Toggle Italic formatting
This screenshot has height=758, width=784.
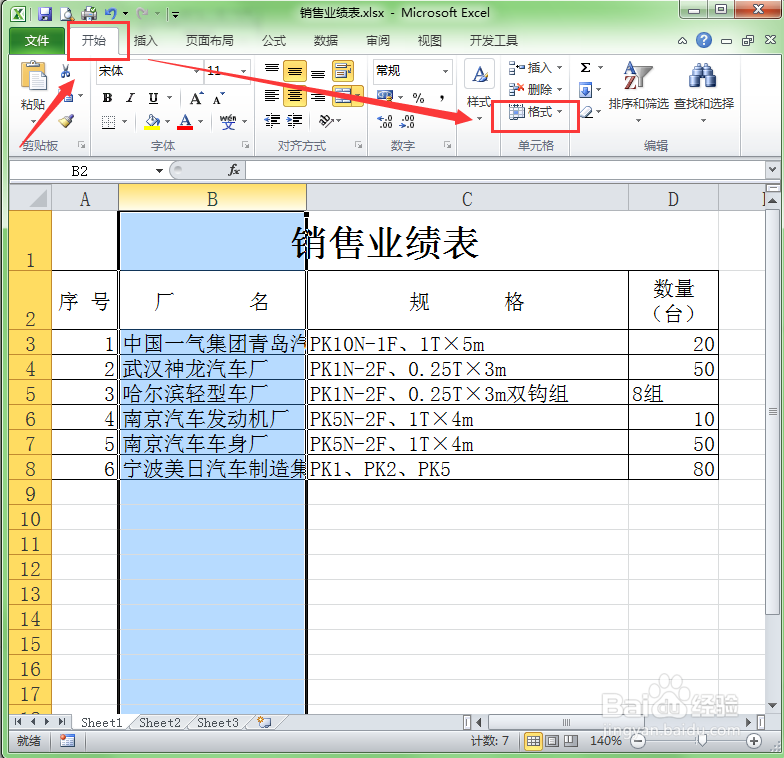point(130,98)
